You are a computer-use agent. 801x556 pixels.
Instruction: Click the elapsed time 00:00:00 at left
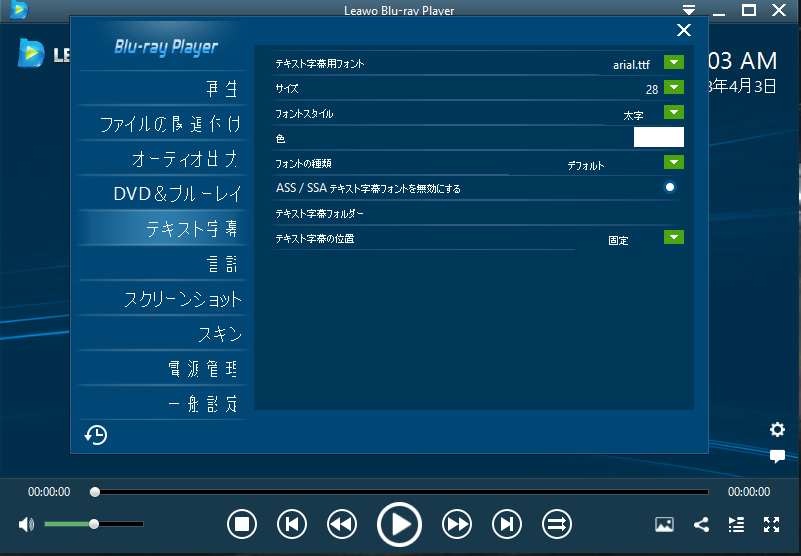click(49, 492)
